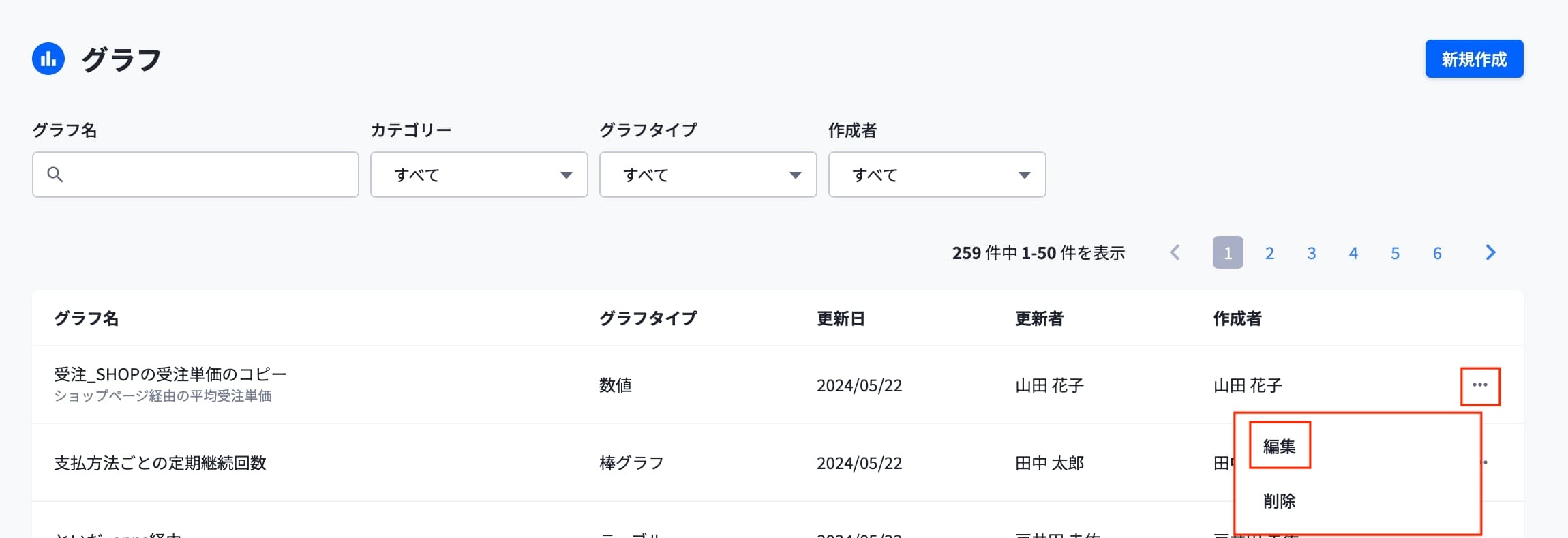
Task: Open the カテゴリー すべて dropdown
Action: click(479, 175)
